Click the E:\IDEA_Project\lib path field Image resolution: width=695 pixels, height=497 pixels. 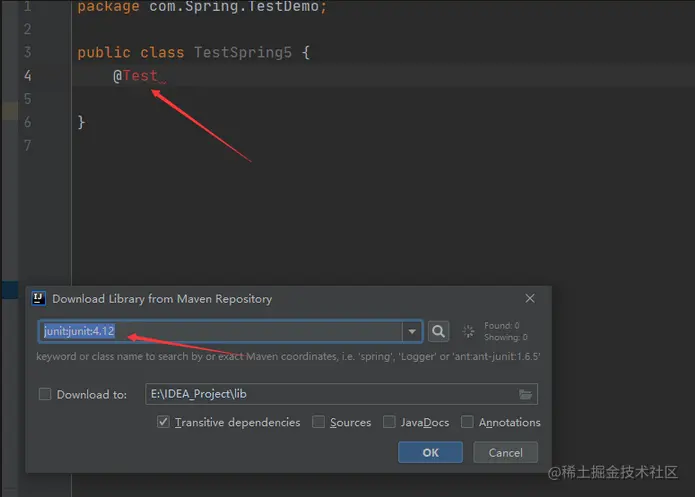(341, 394)
